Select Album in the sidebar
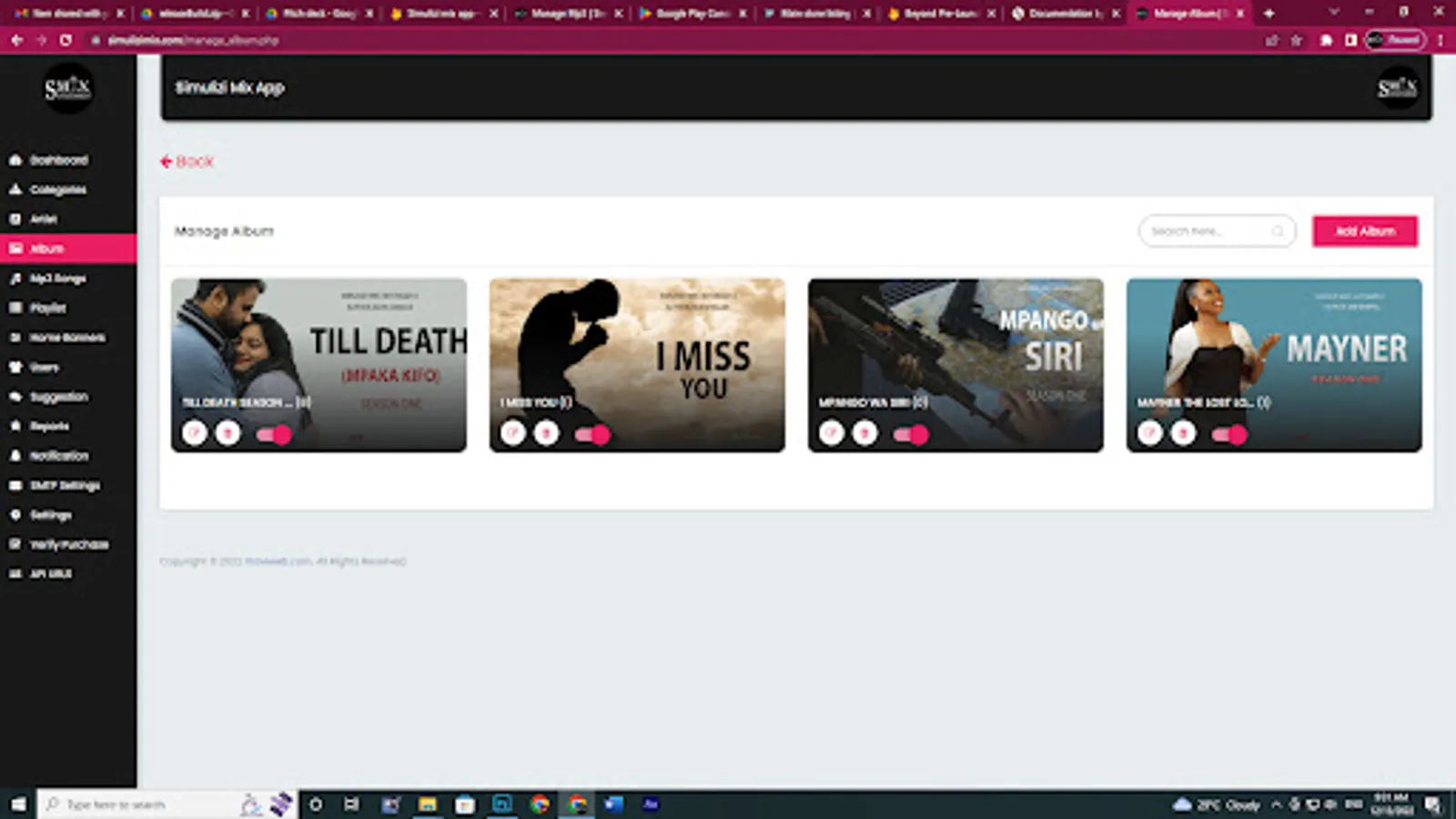The height and width of the screenshot is (819, 1456). pyautogui.click(x=68, y=248)
